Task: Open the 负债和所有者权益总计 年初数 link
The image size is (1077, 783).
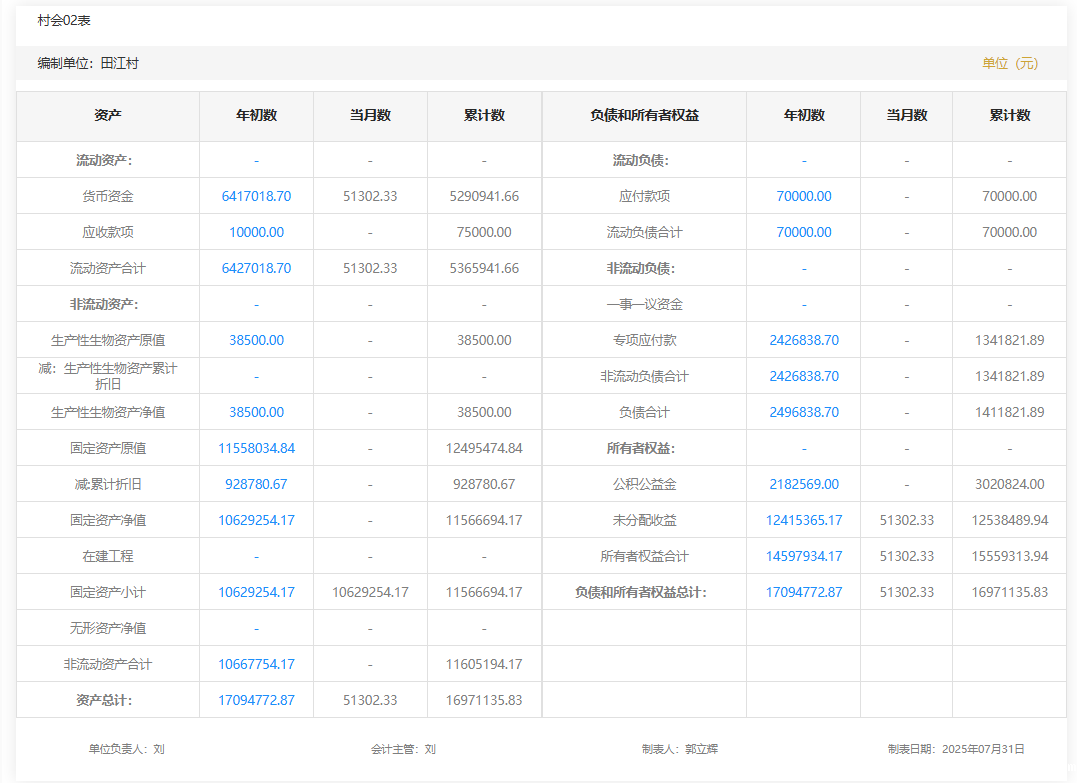Action: pyautogui.click(x=803, y=592)
